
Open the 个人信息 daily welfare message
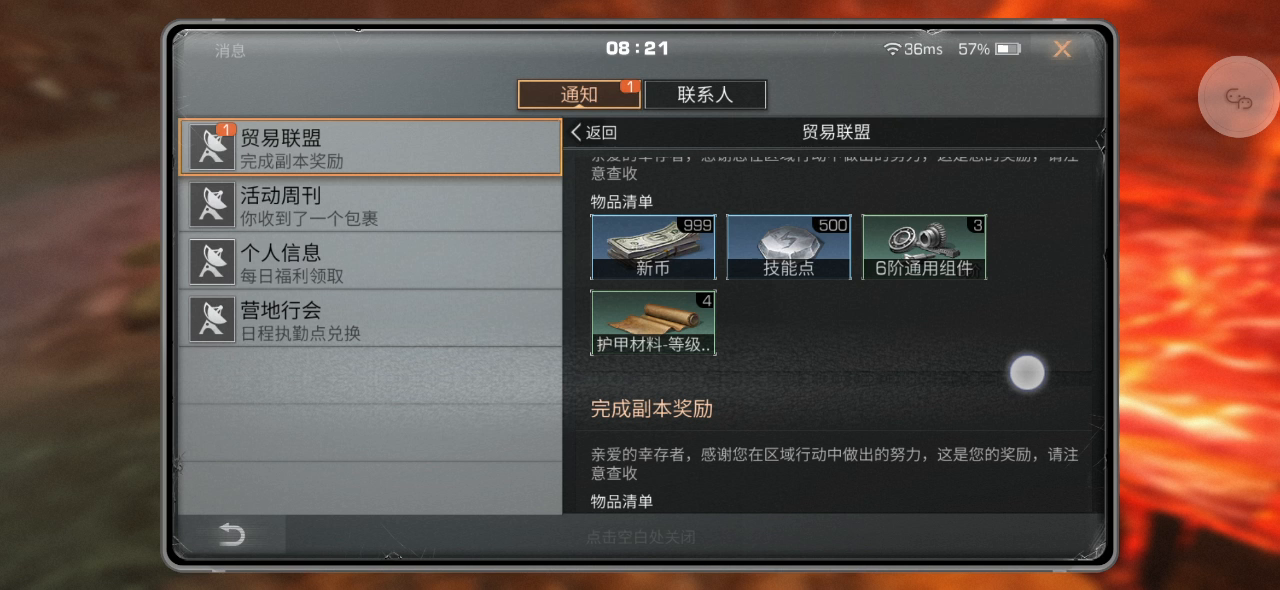[370, 262]
